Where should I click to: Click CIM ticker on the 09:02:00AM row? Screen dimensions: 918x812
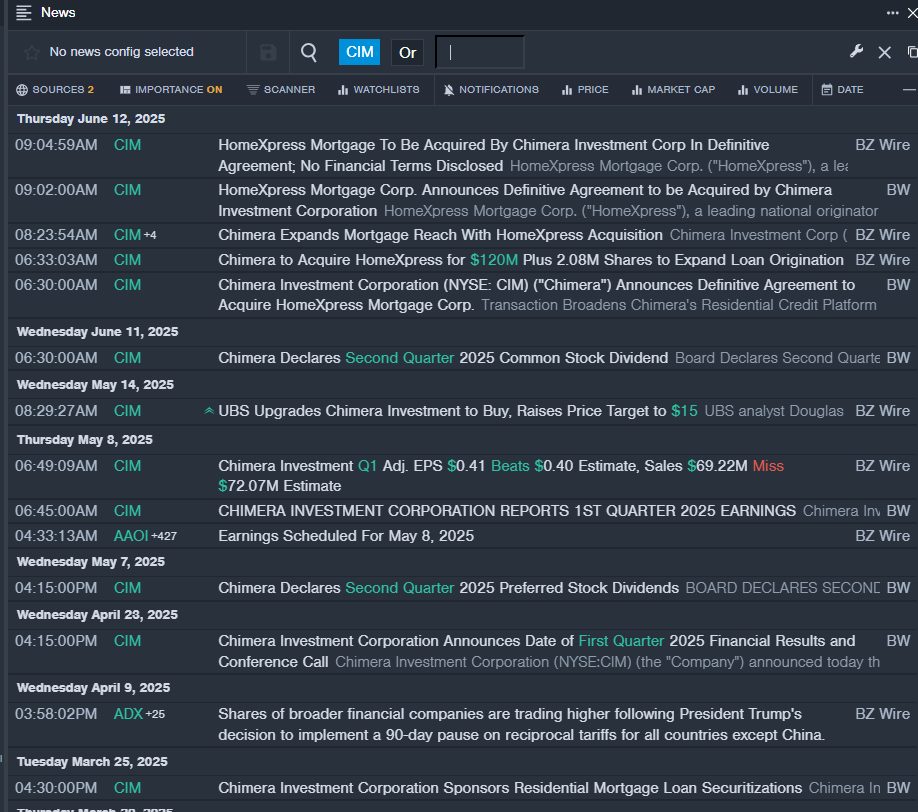click(127, 190)
